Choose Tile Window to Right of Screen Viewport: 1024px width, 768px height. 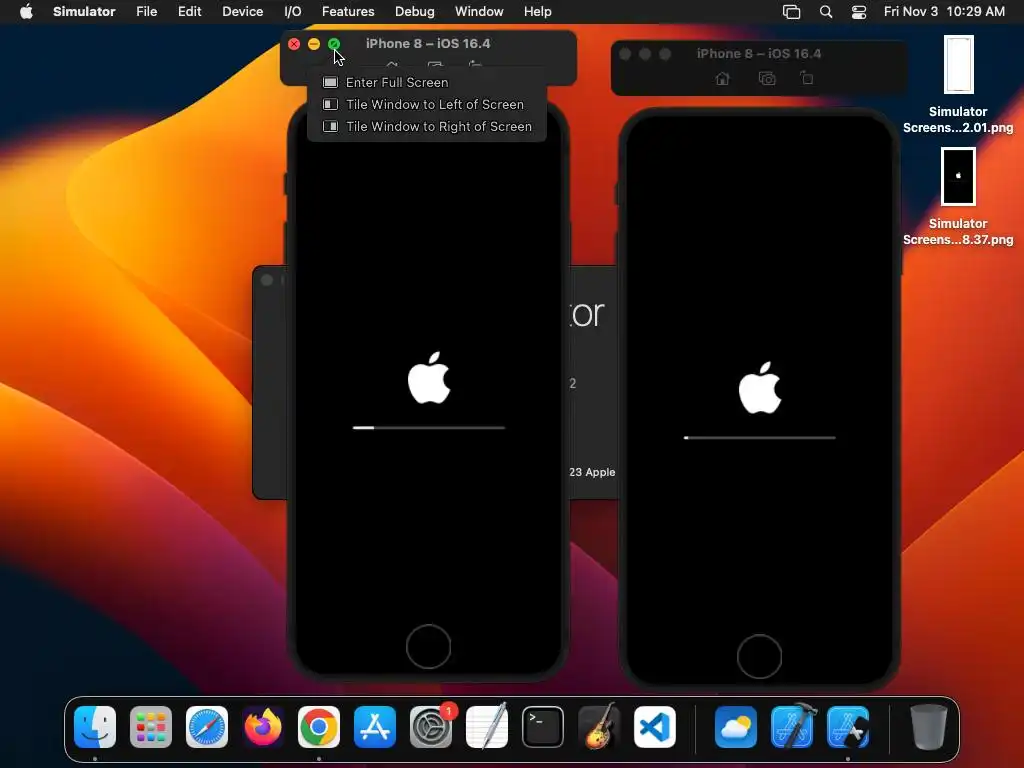click(x=426, y=127)
